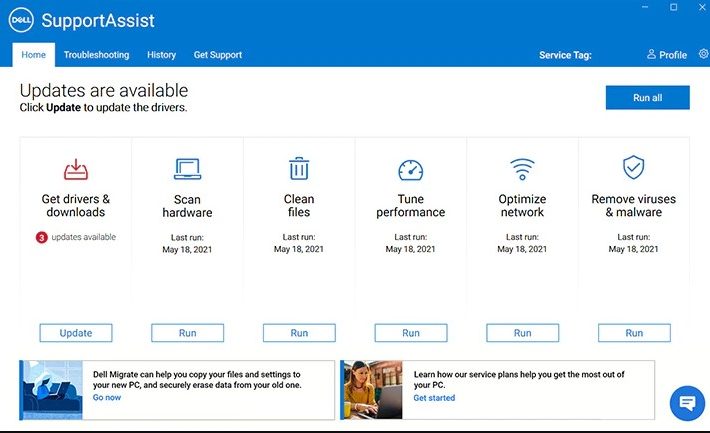Click the Remove viruses shield icon
The height and width of the screenshot is (433, 710).
pos(633,168)
